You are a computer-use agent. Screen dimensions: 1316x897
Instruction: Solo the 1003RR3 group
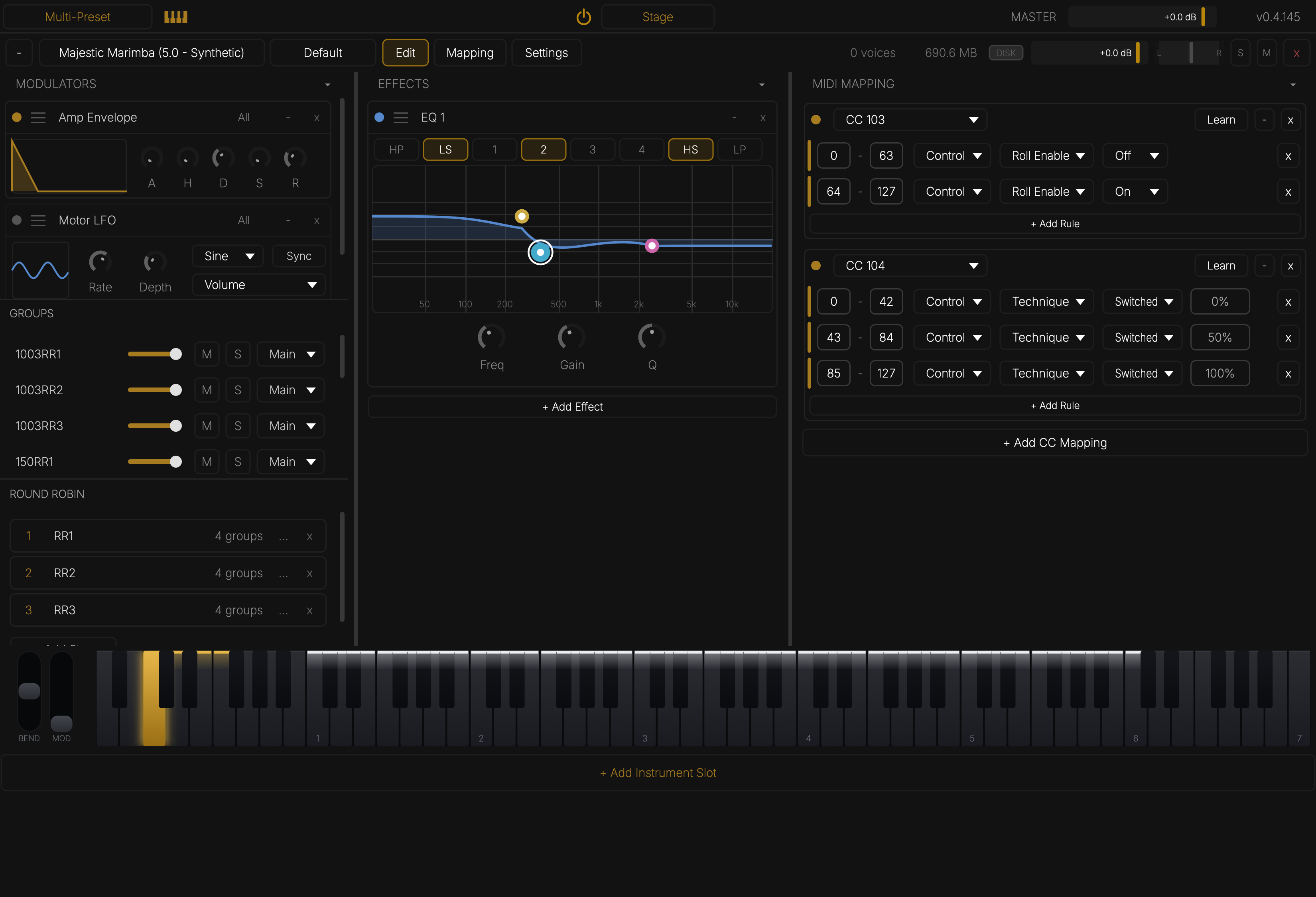pos(238,426)
